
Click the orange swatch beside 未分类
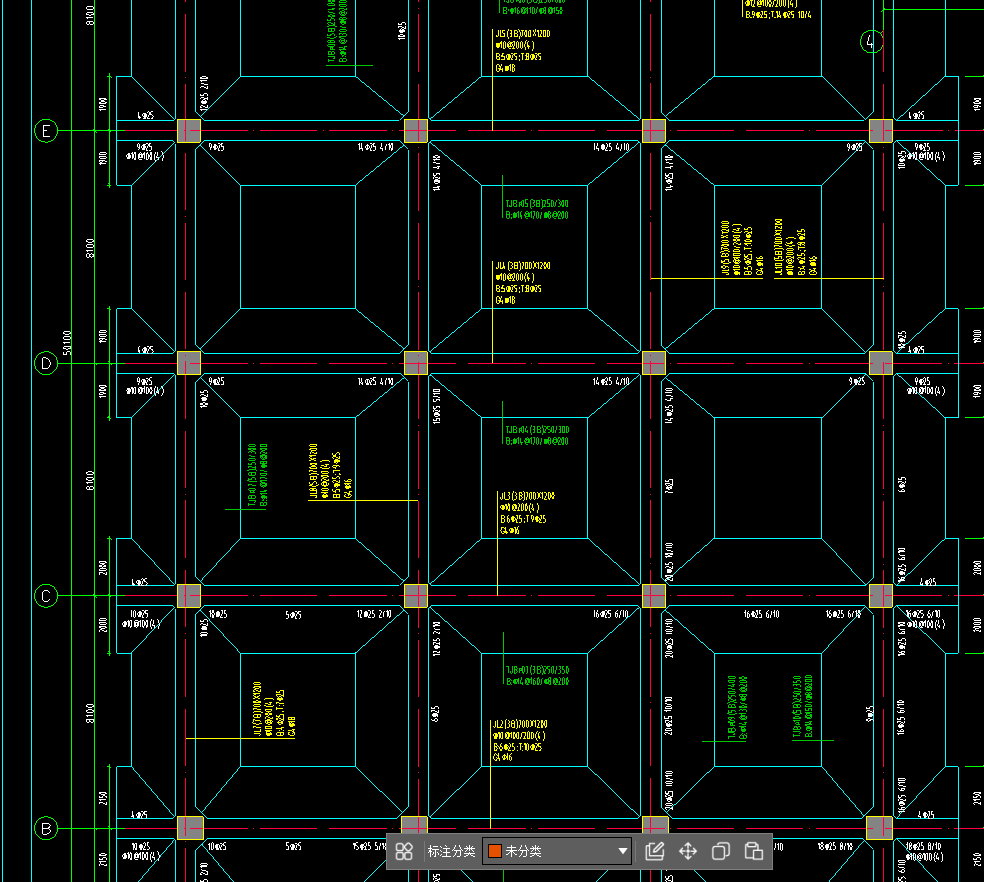(x=495, y=851)
